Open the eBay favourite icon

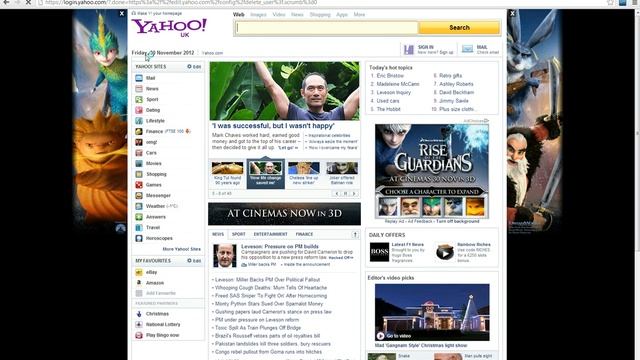(x=139, y=272)
